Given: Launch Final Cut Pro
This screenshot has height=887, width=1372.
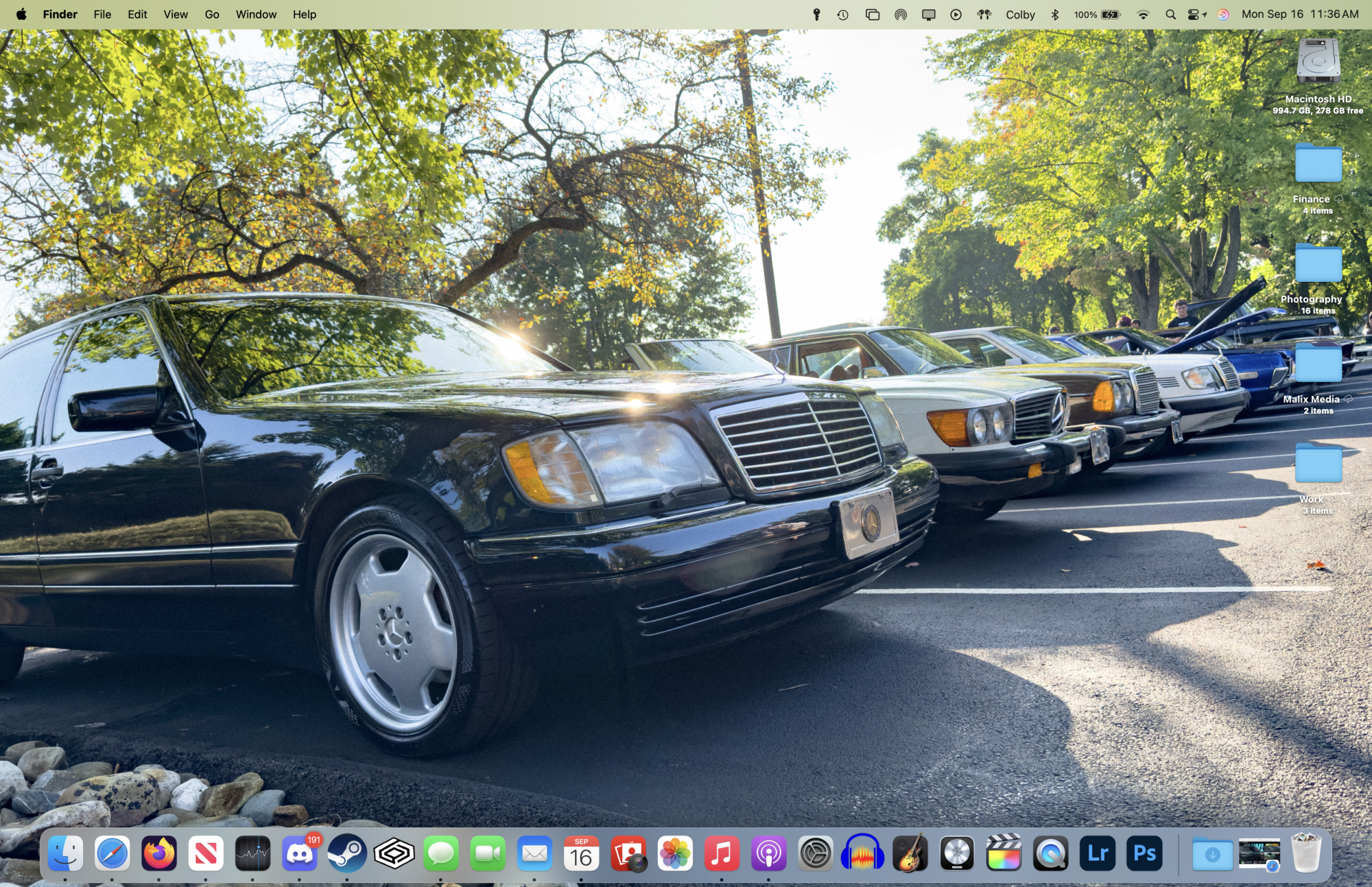Looking at the screenshot, I should [x=1003, y=855].
